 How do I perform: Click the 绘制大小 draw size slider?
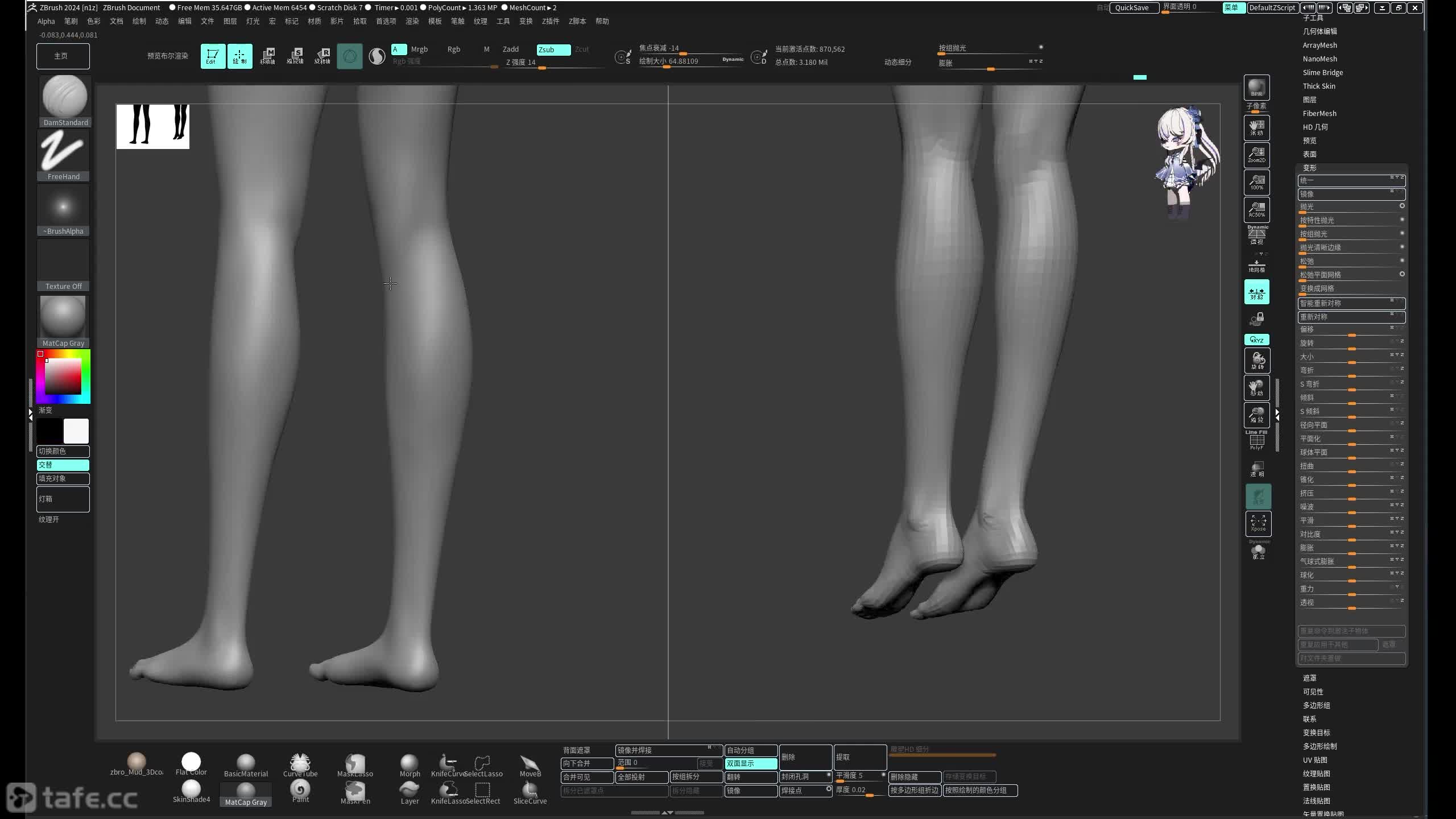[x=691, y=61]
